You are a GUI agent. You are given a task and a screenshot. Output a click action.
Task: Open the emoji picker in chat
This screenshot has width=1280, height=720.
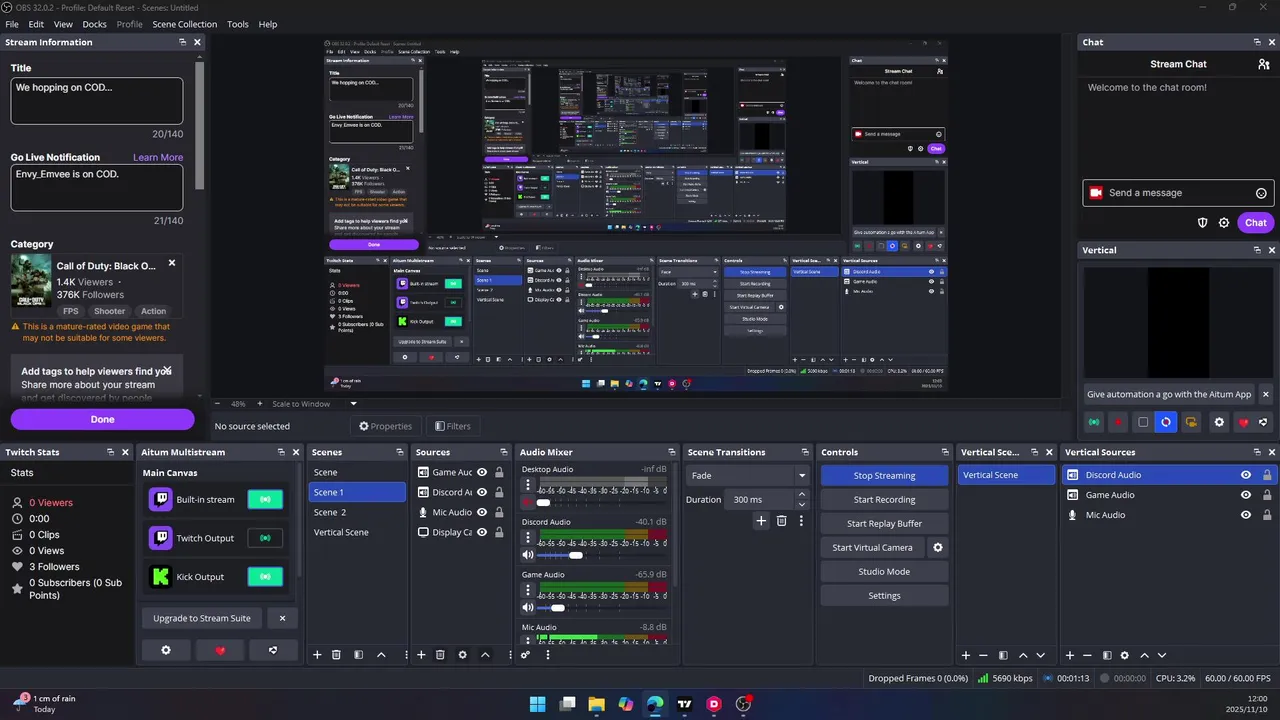pyautogui.click(x=1261, y=193)
